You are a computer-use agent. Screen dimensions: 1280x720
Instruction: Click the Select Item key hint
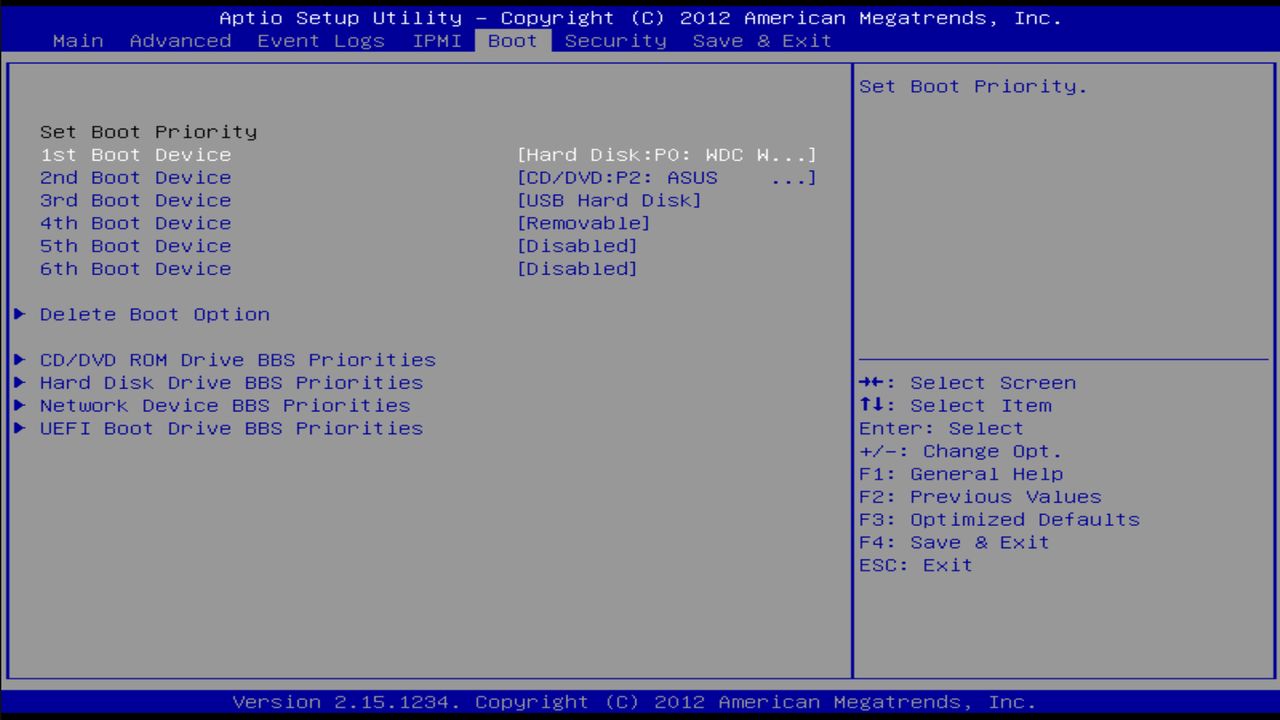point(955,405)
